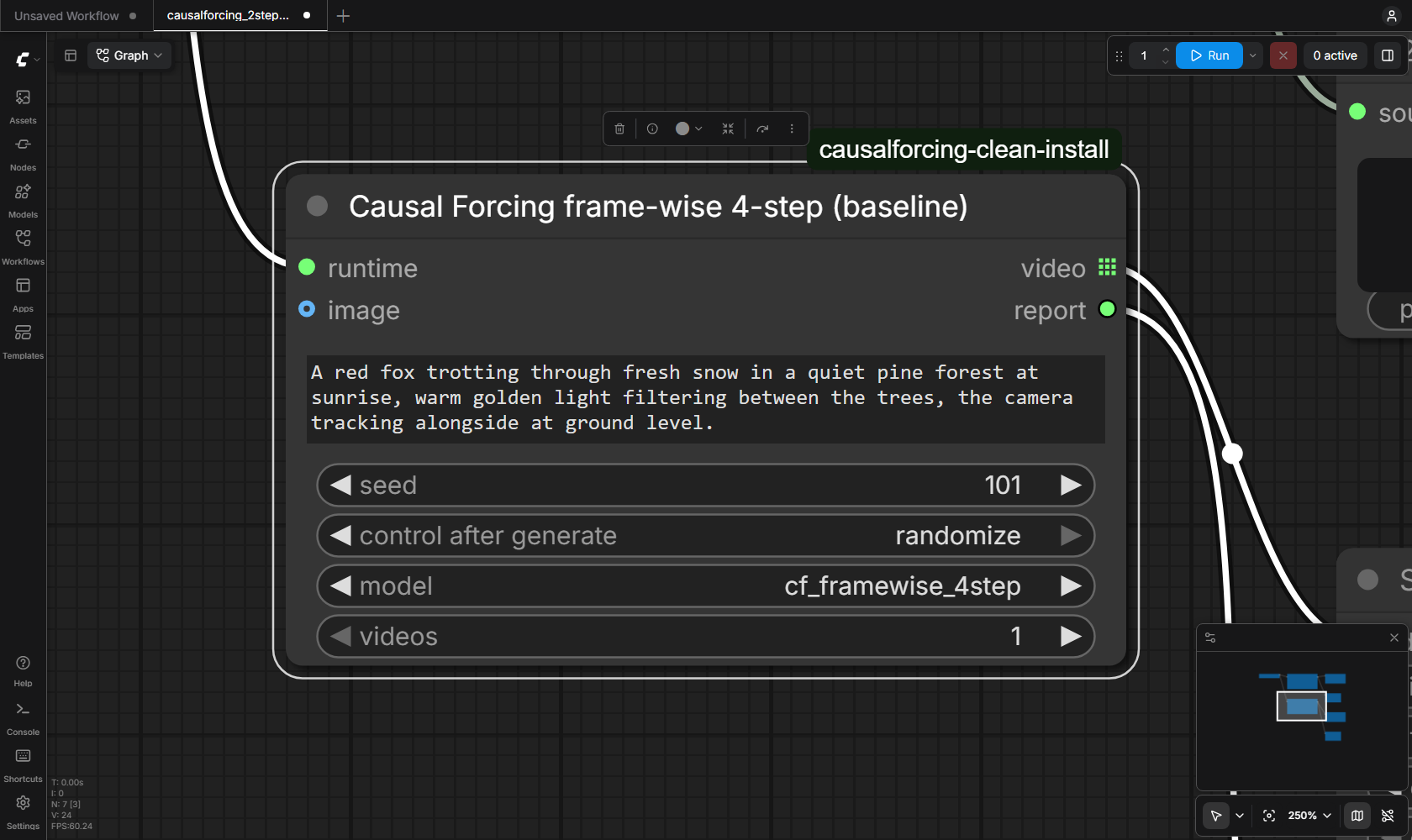Click the minimap viewport thumbnail

(1301, 706)
